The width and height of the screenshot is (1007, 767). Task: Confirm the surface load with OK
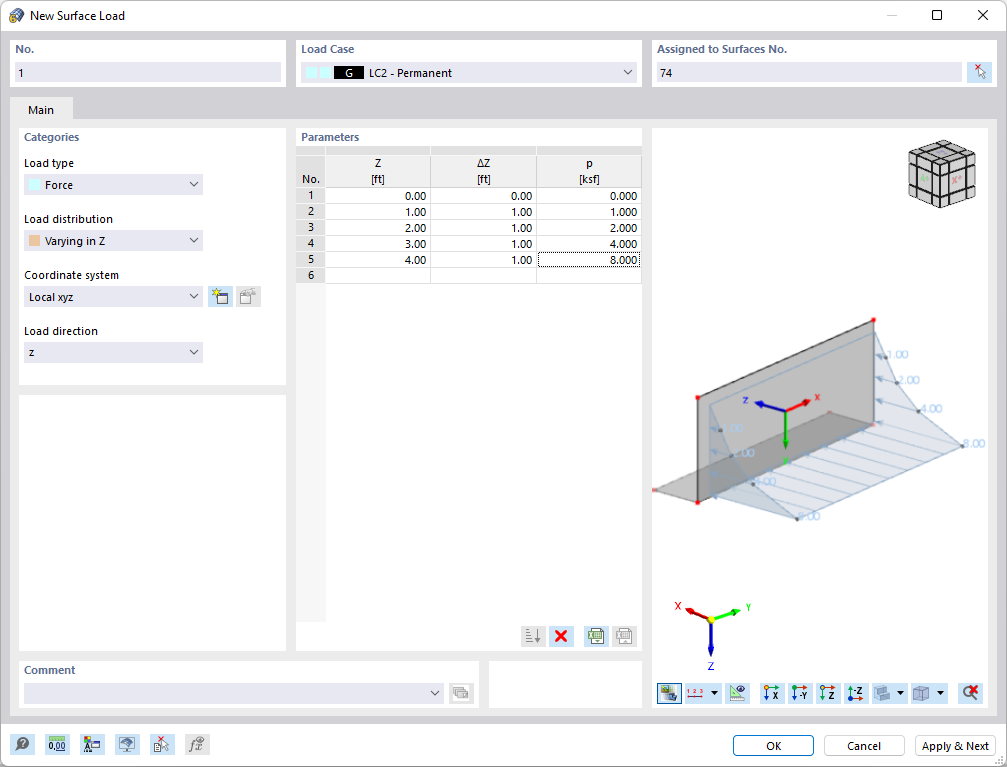[x=772, y=745]
